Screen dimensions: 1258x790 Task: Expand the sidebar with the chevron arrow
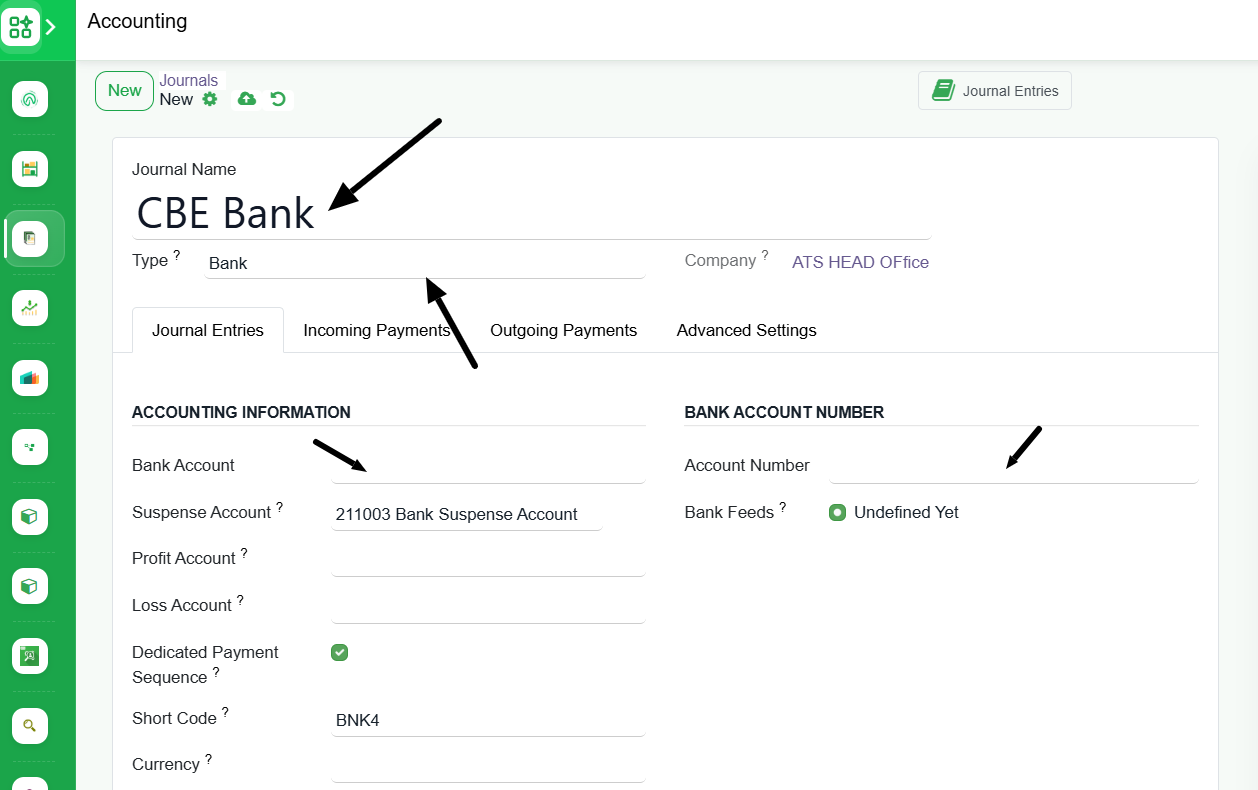pyautogui.click(x=52, y=27)
